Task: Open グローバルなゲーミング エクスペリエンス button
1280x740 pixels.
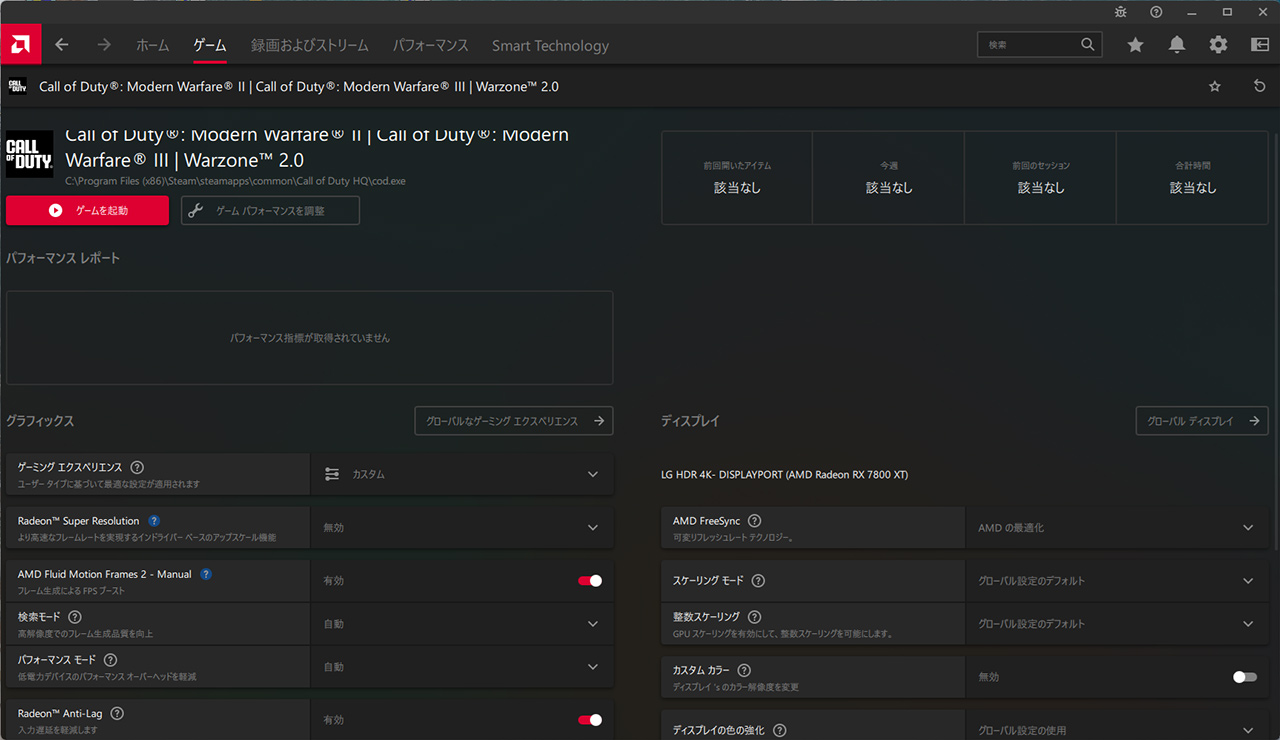Action: pyautogui.click(x=514, y=421)
